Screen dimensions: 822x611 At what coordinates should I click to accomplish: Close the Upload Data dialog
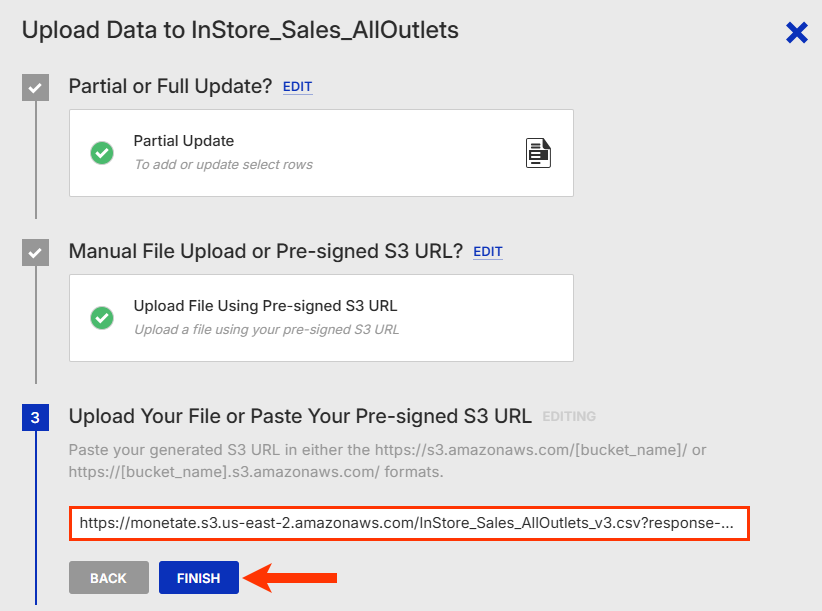[796, 33]
